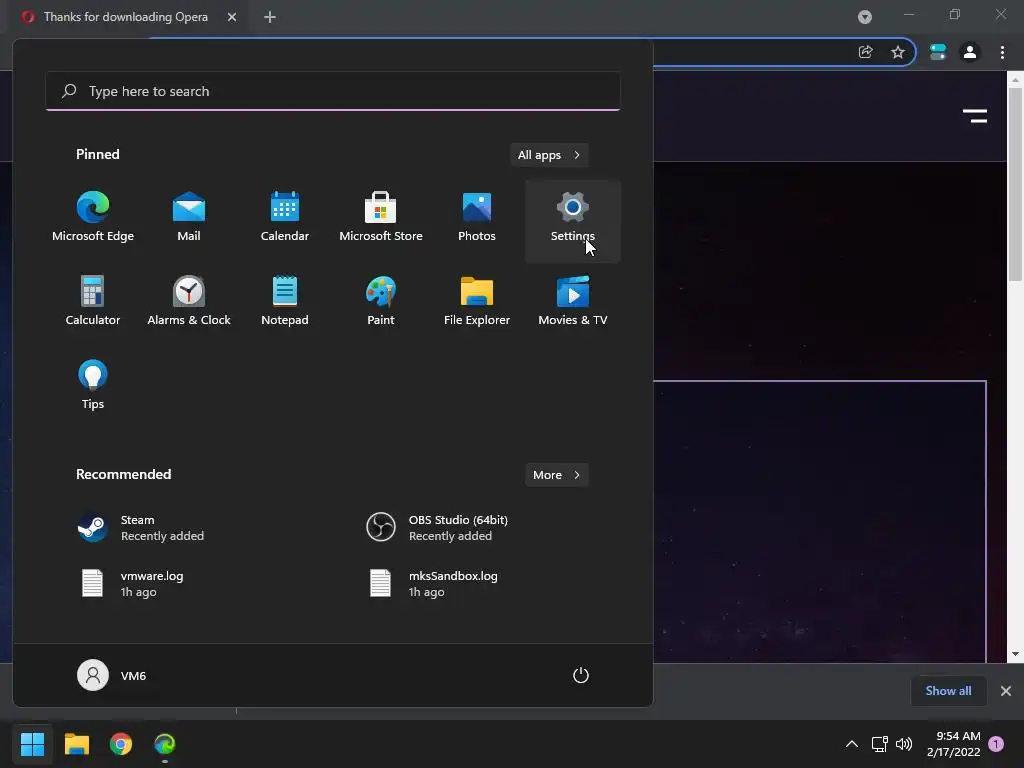Expand More recommended items
The height and width of the screenshot is (768, 1024).
tap(556, 475)
